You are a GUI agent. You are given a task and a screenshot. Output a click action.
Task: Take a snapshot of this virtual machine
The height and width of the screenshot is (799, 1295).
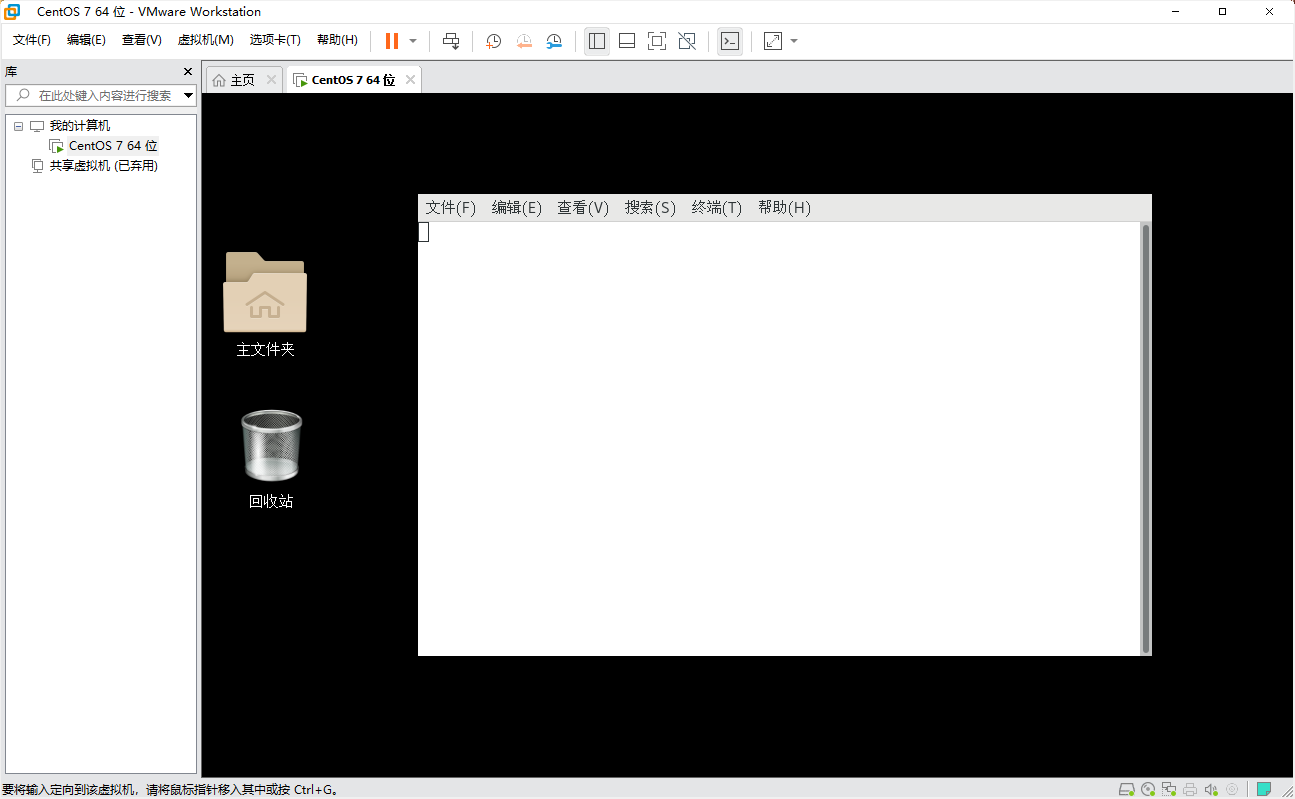494,41
